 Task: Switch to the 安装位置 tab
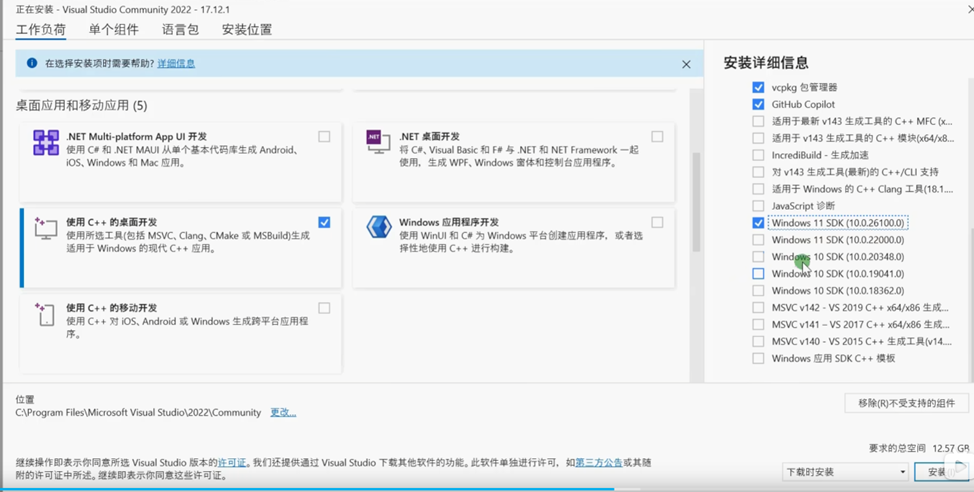pos(247,29)
